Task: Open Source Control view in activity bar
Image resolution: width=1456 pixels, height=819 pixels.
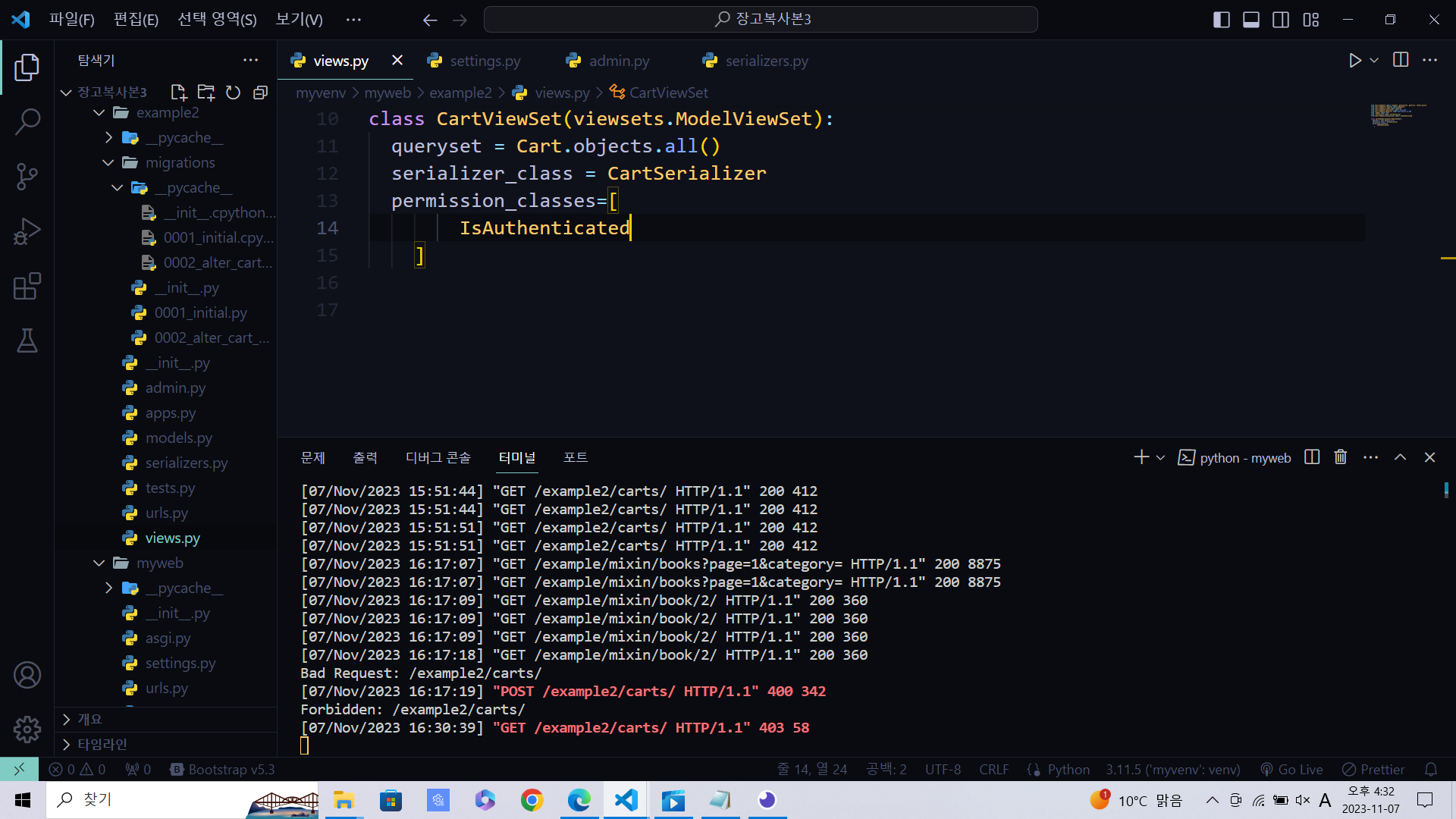Action: [x=27, y=177]
